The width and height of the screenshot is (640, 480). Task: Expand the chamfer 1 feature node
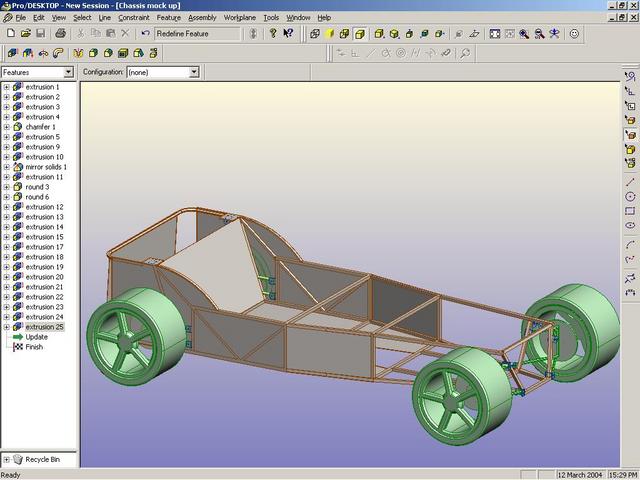(x=7, y=127)
